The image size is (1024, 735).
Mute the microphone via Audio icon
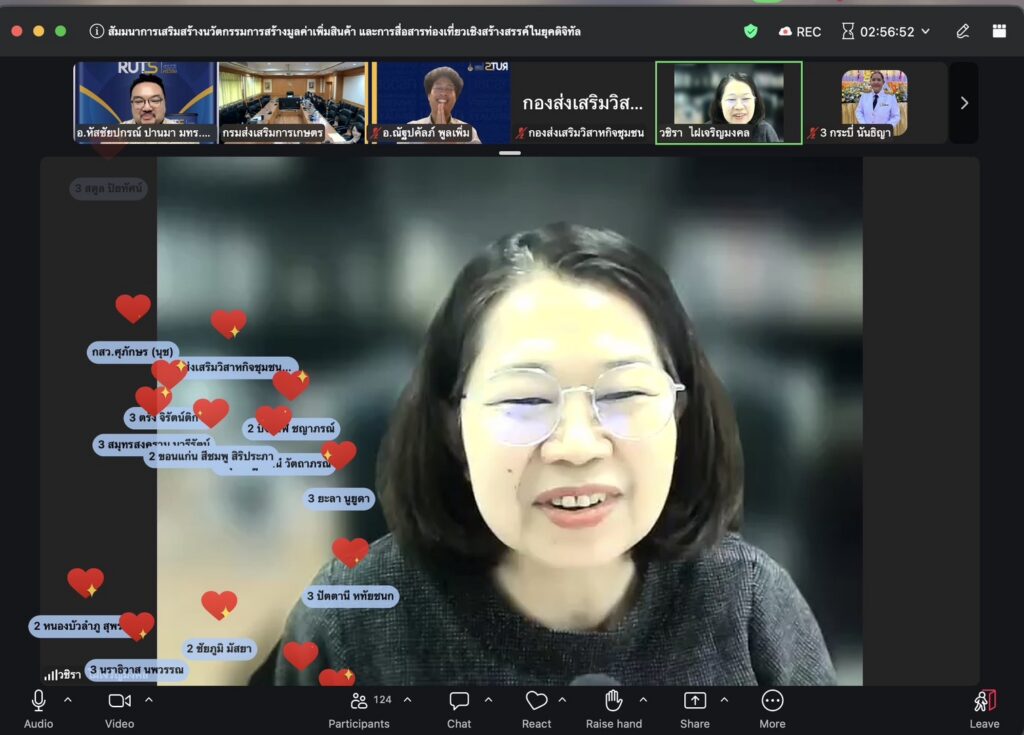point(39,701)
